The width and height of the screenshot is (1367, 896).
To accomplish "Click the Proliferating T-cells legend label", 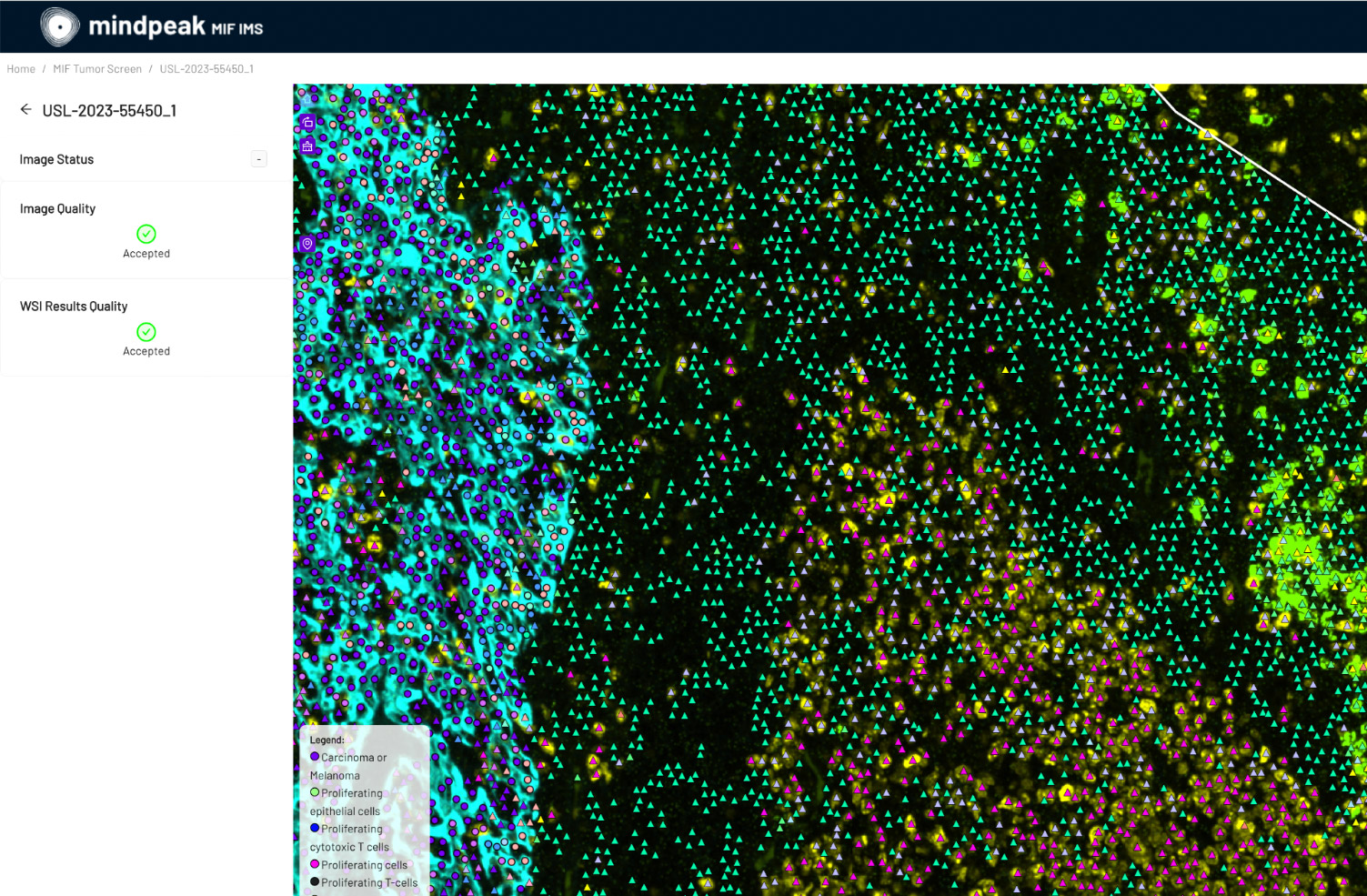I will (x=369, y=882).
